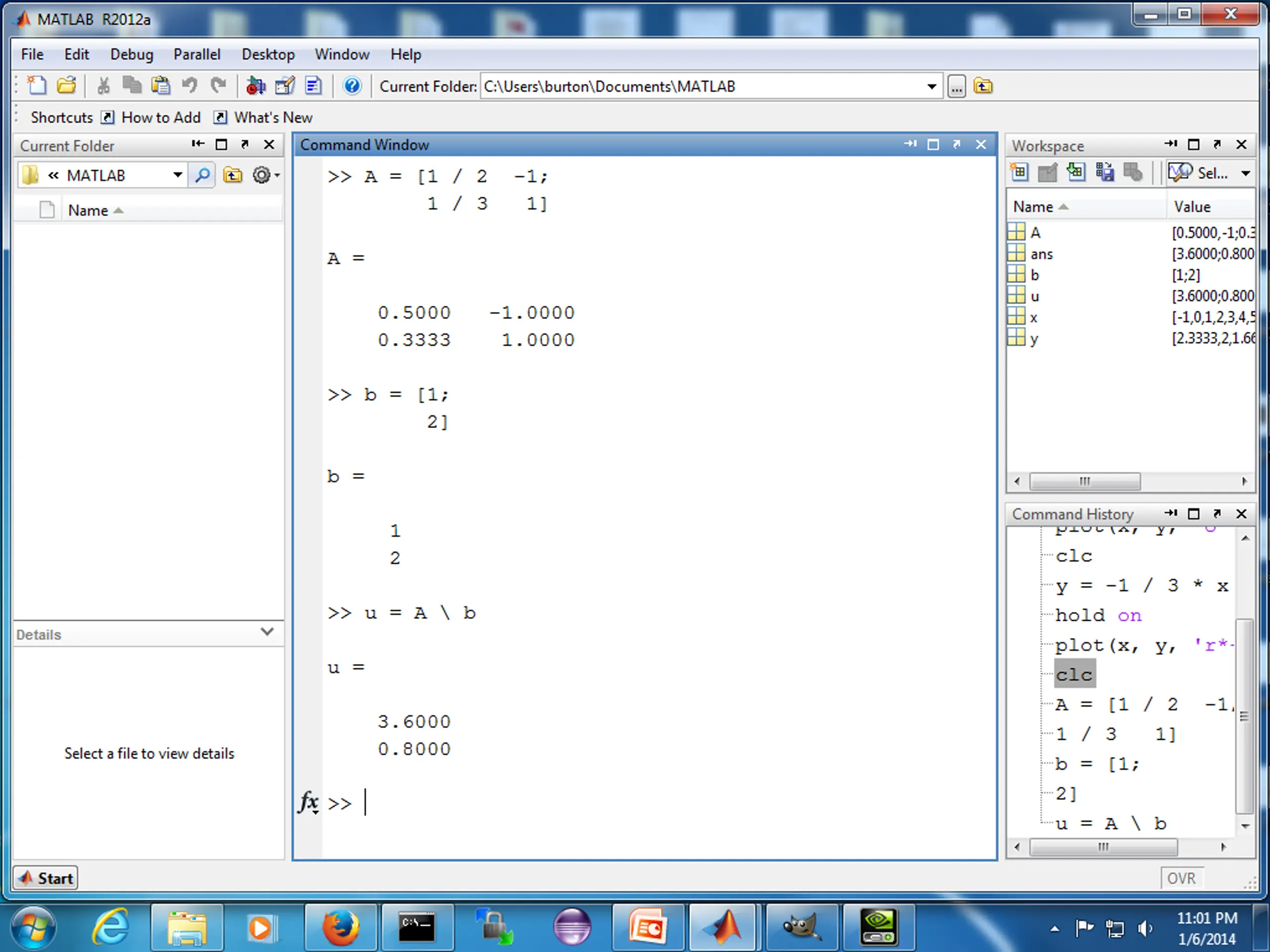
Task: Open the Help menu
Action: pos(406,55)
